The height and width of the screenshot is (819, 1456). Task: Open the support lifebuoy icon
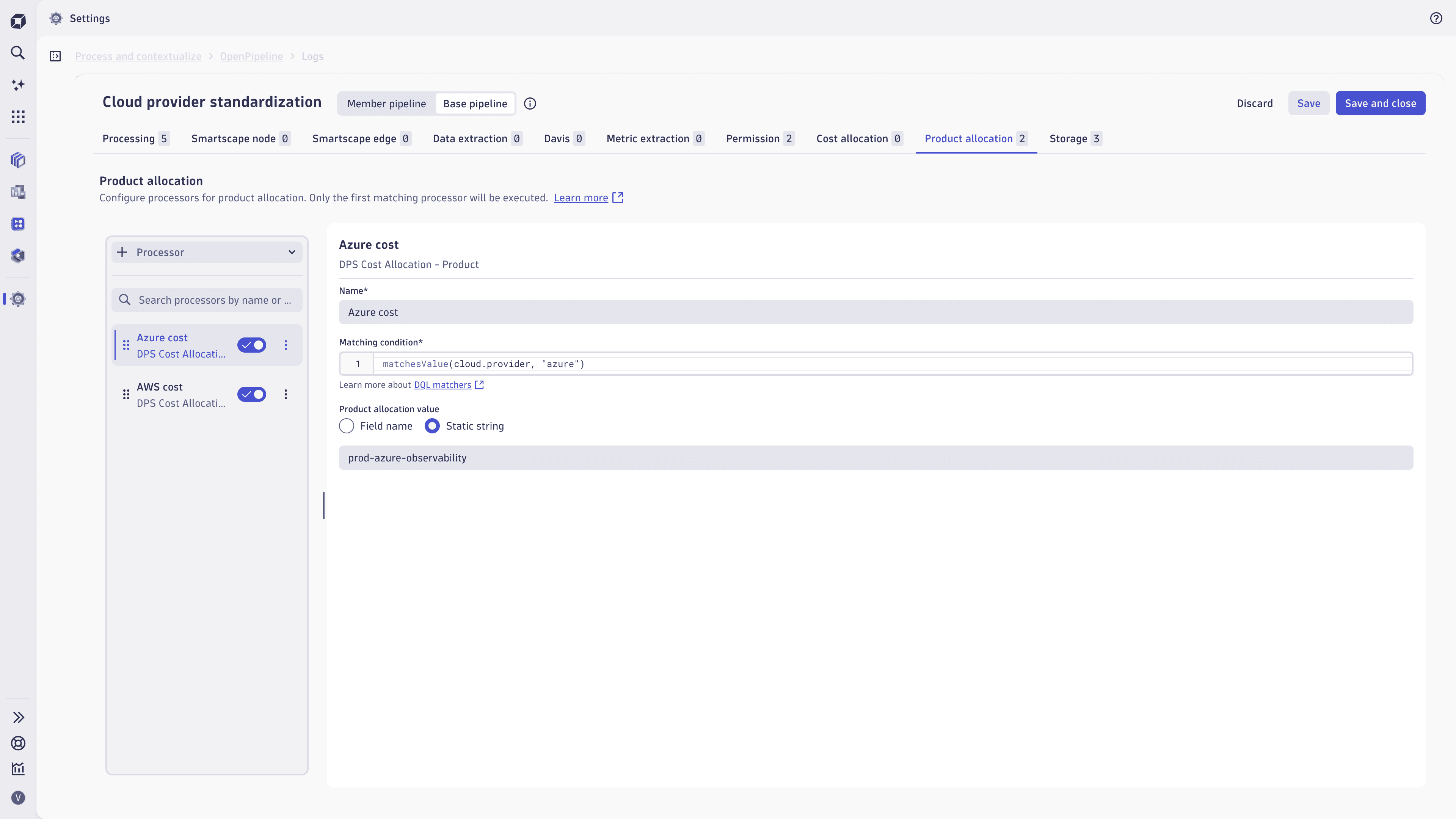(x=18, y=743)
